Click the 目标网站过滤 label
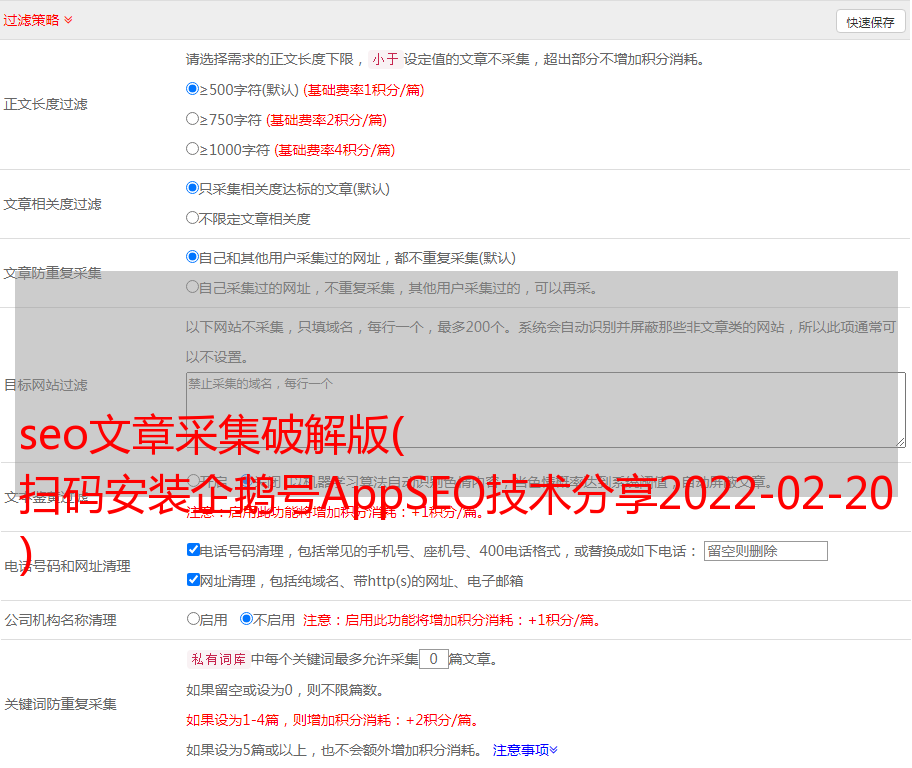Screen dimensions: 912x768 point(45,385)
